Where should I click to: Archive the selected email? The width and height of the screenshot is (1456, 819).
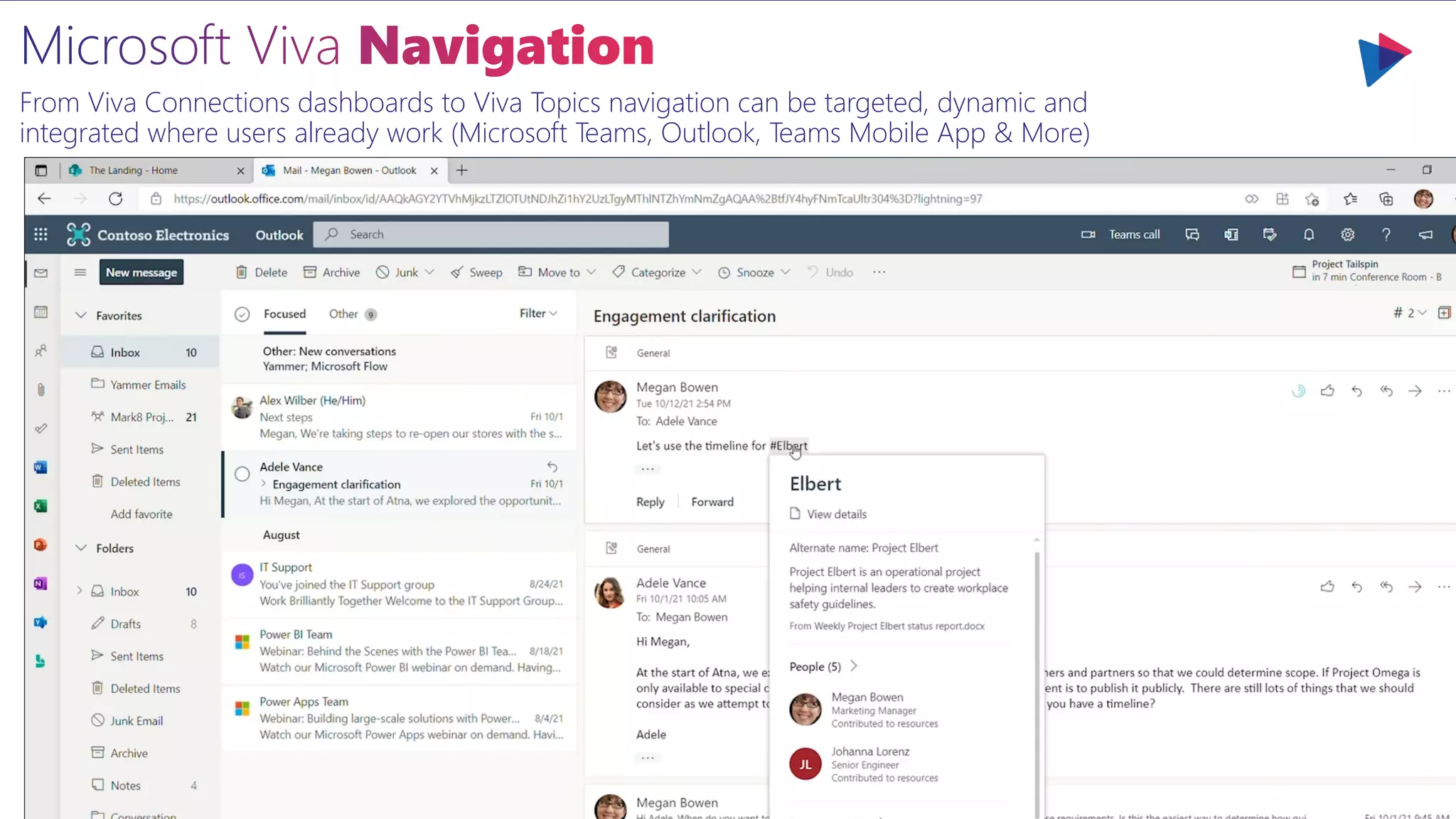331,272
